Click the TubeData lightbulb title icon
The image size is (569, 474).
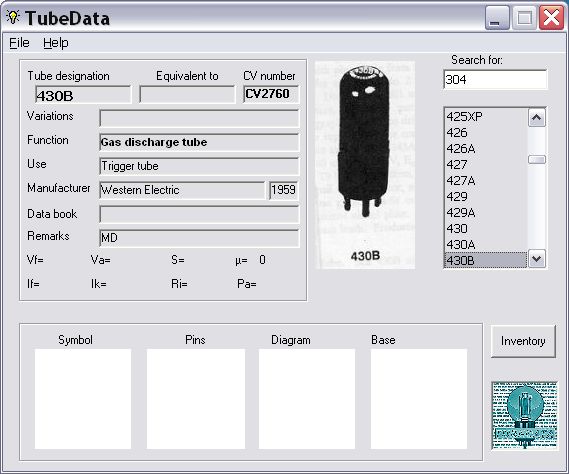[x=13, y=17]
